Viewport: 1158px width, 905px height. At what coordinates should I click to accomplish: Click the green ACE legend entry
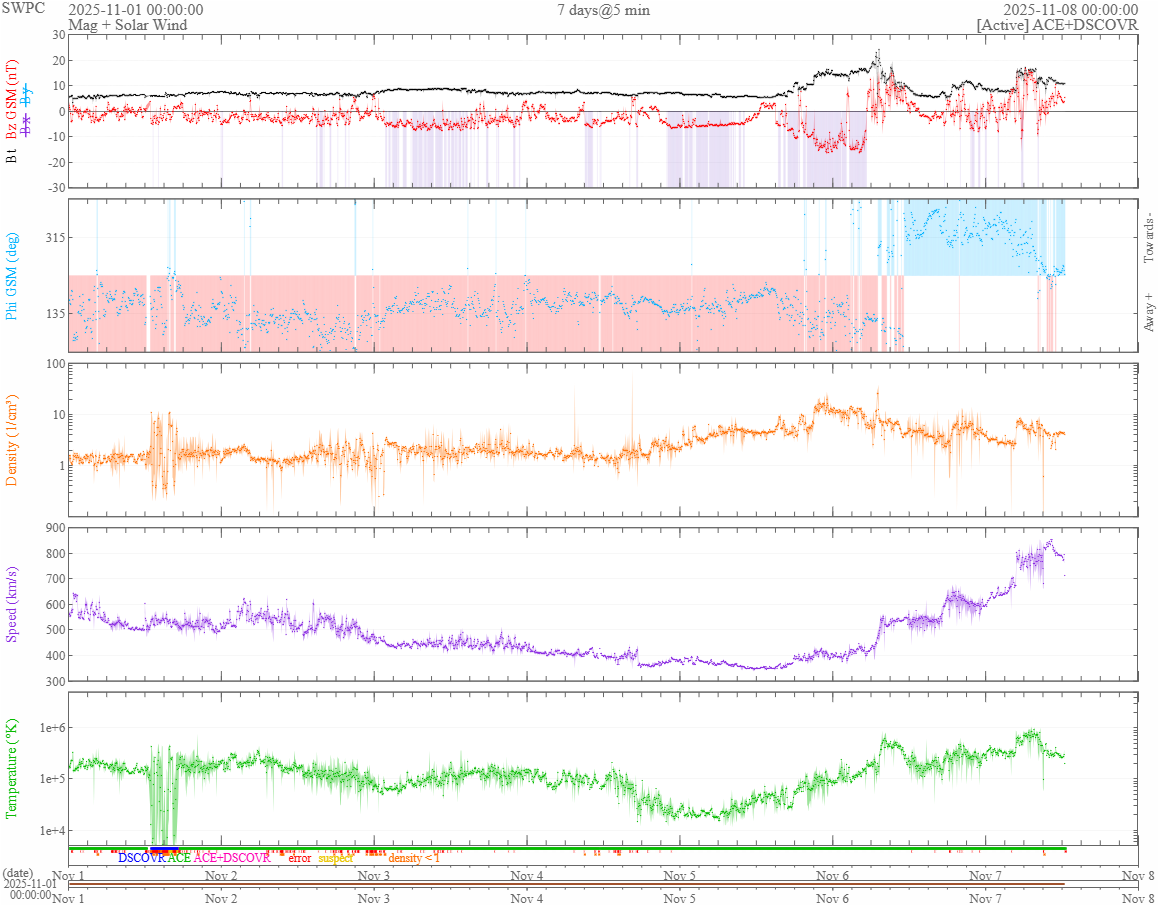[x=179, y=858]
